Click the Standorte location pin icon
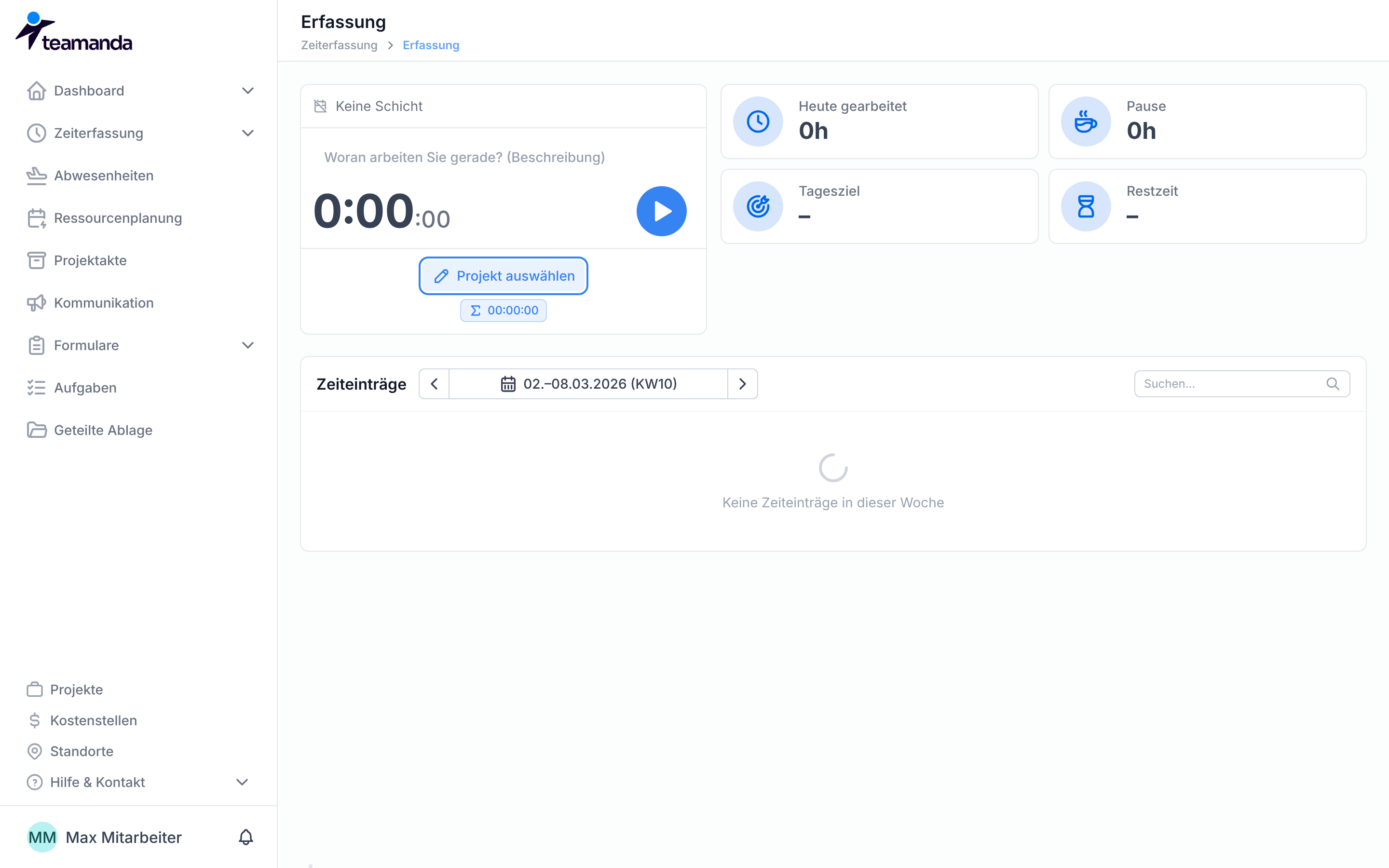1389x868 pixels. point(34,751)
